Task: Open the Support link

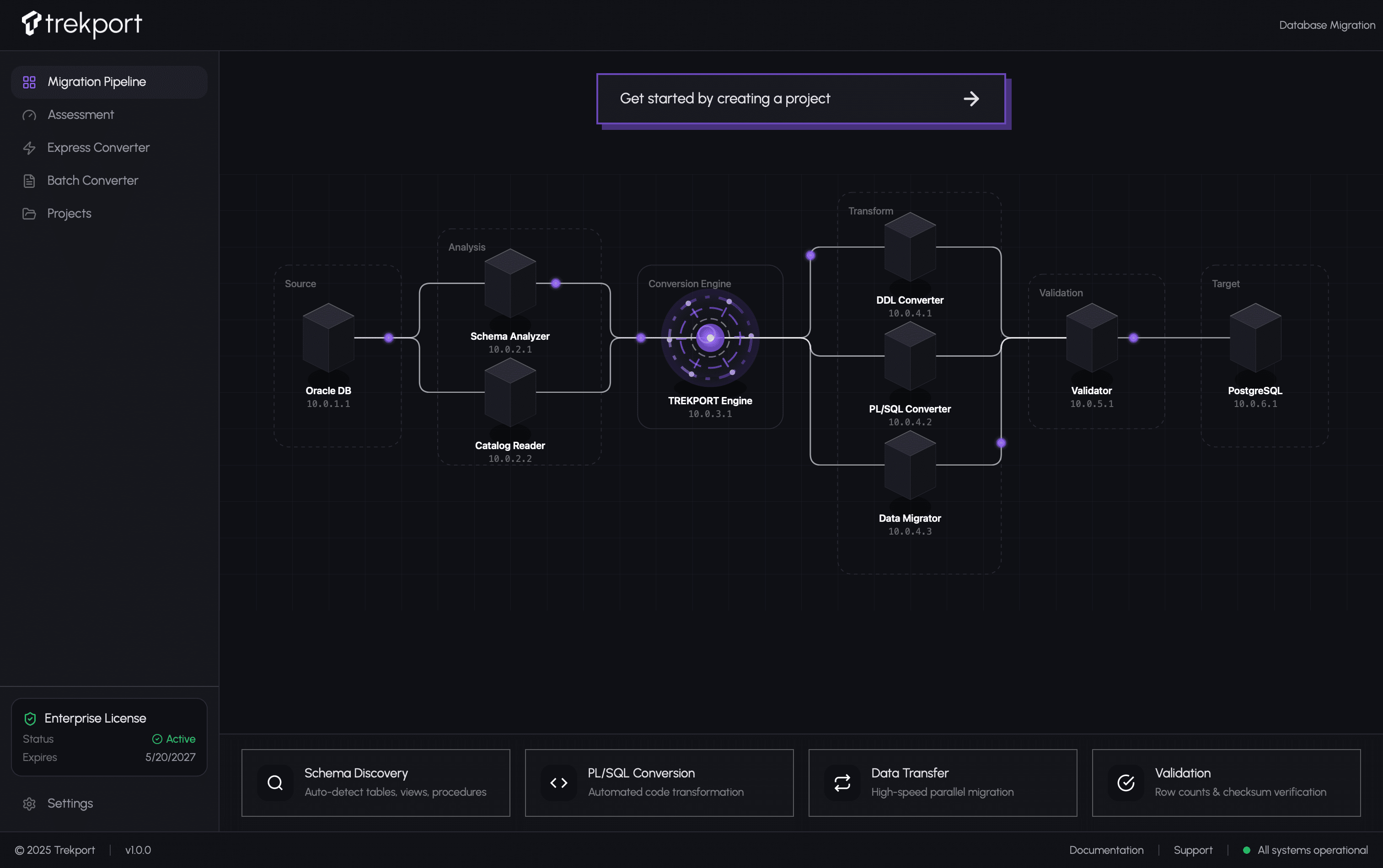Action: click(1193, 850)
